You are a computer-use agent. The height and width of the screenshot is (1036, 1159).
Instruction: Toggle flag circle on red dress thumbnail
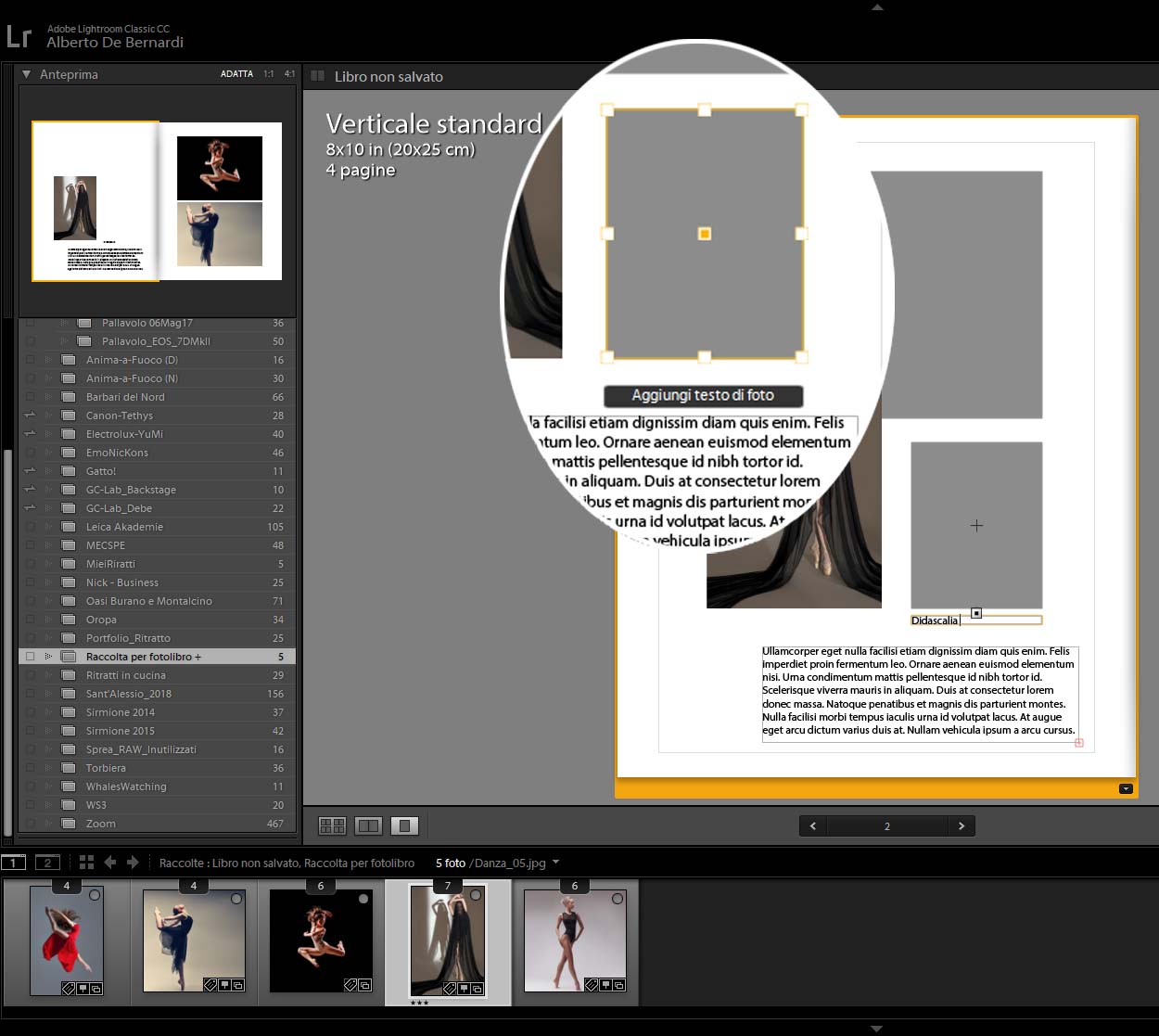point(95,896)
